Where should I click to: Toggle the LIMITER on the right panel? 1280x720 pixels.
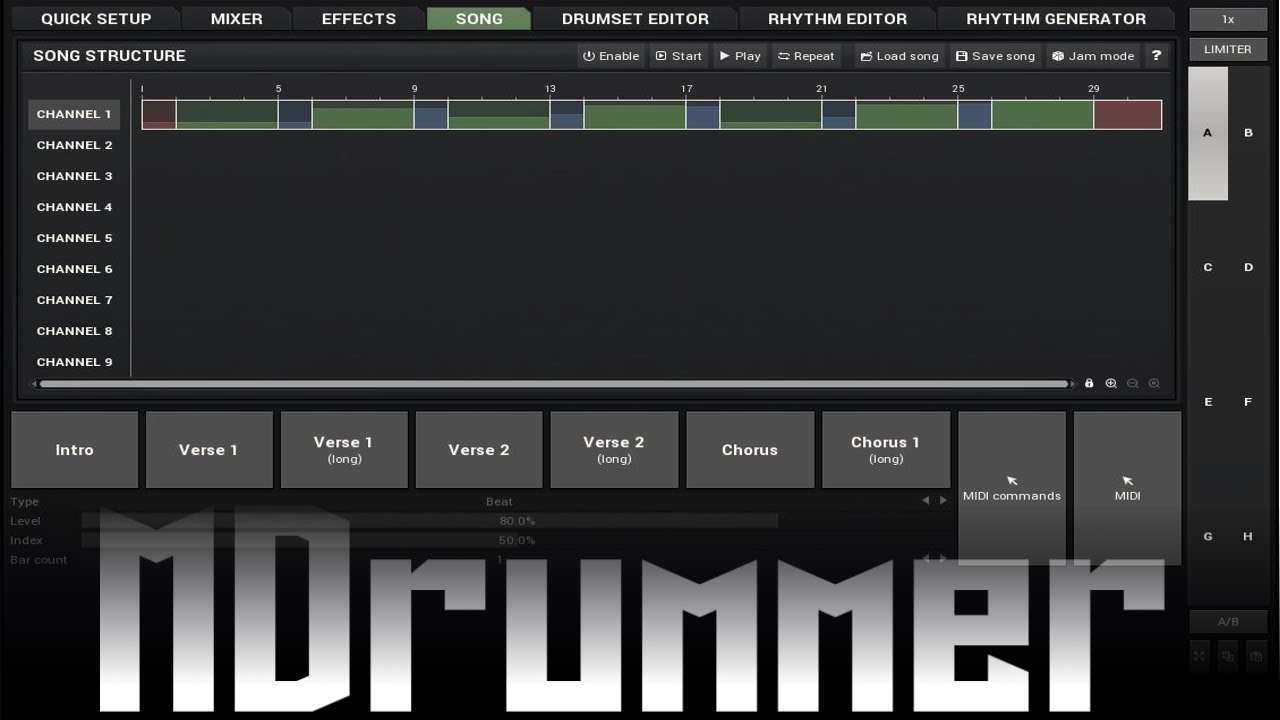(x=1228, y=49)
